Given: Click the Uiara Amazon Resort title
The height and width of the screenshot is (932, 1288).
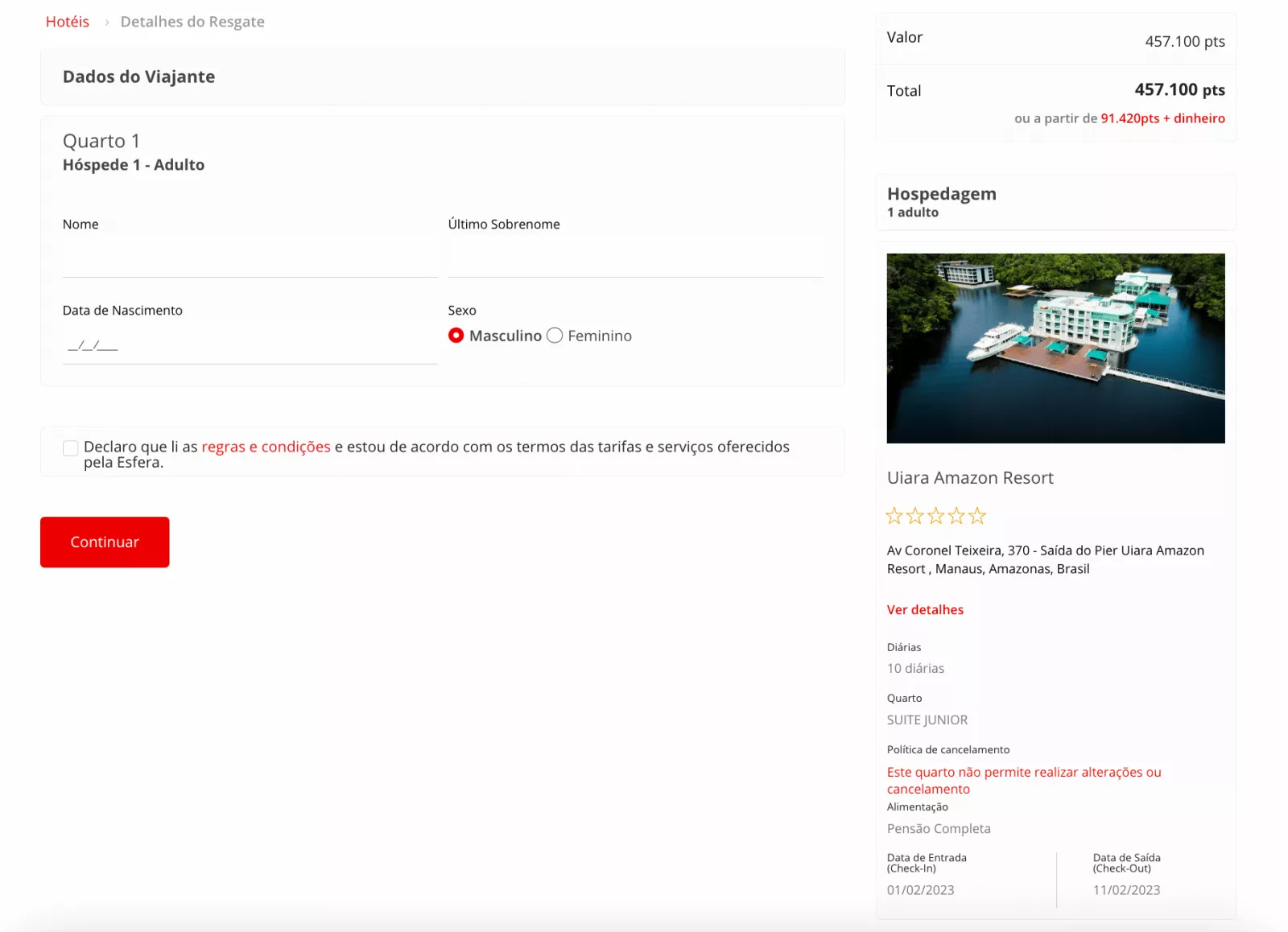Looking at the screenshot, I should click(970, 478).
